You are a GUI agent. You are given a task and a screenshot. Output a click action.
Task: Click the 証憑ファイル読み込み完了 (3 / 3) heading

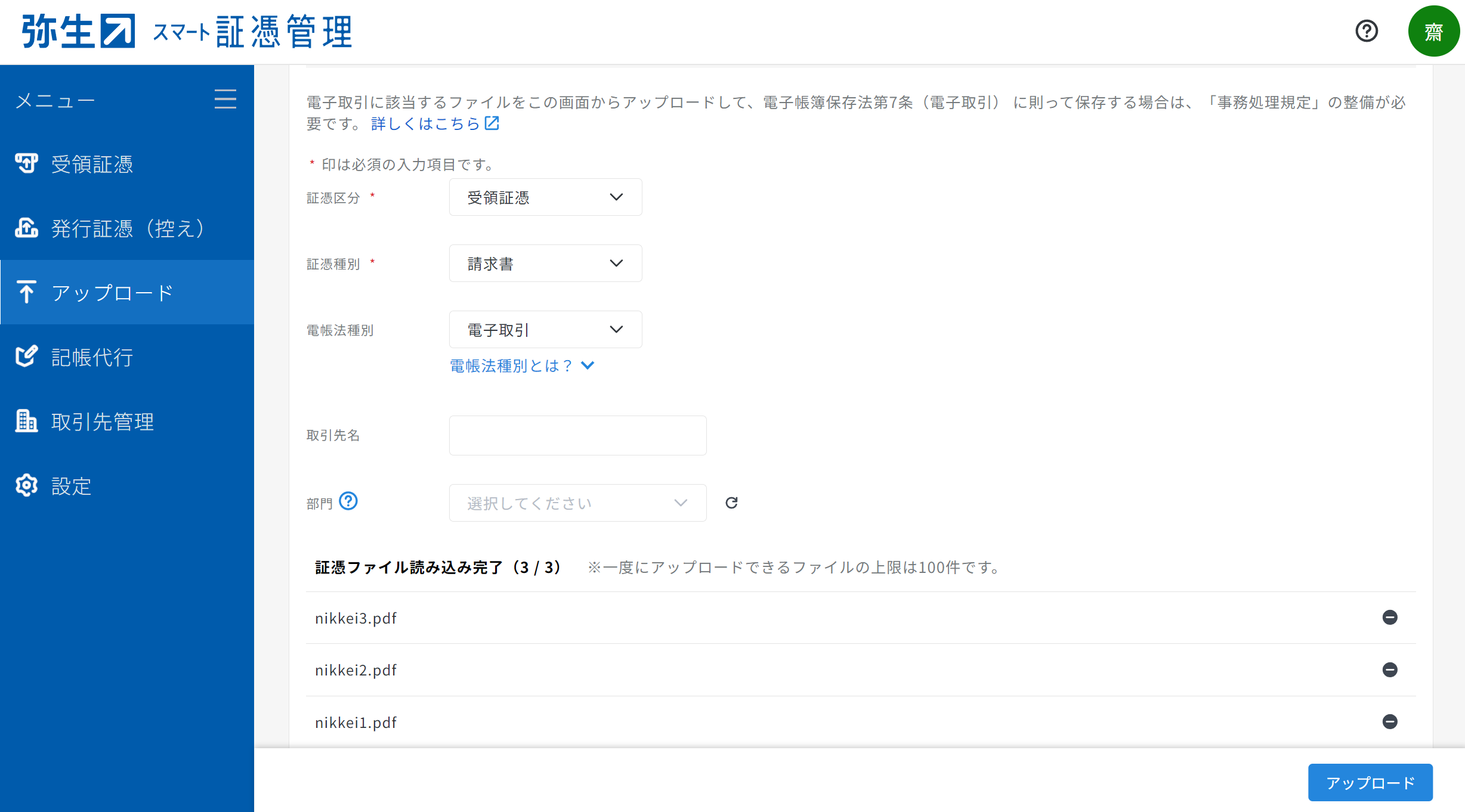pyautogui.click(x=438, y=567)
